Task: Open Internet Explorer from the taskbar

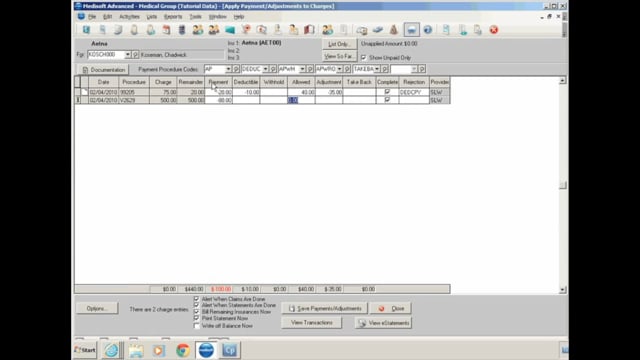Action: click(111, 350)
